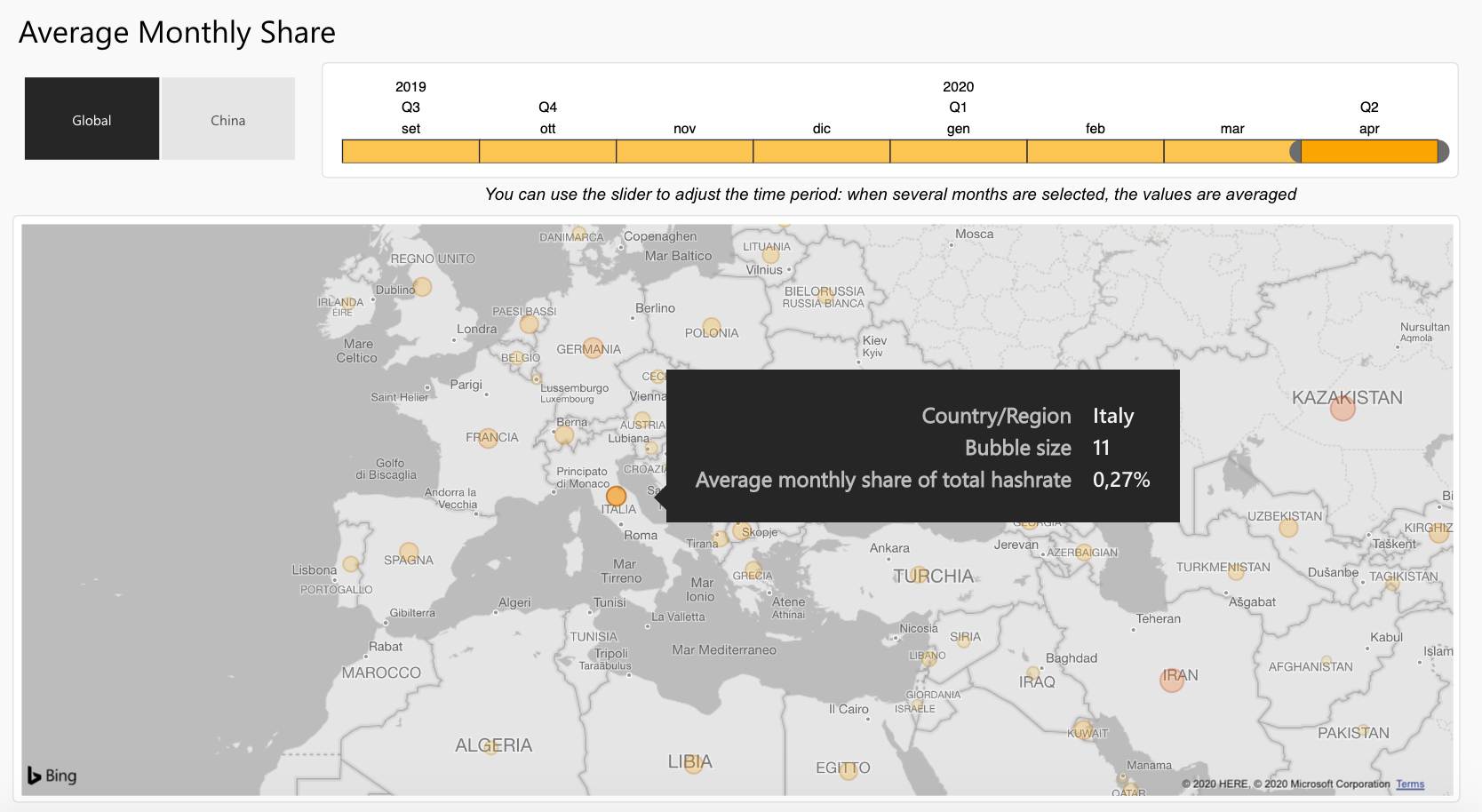This screenshot has height=812, width=1482.
Task: Click the Germania bubble on map
Action: click(x=593, y=347)
